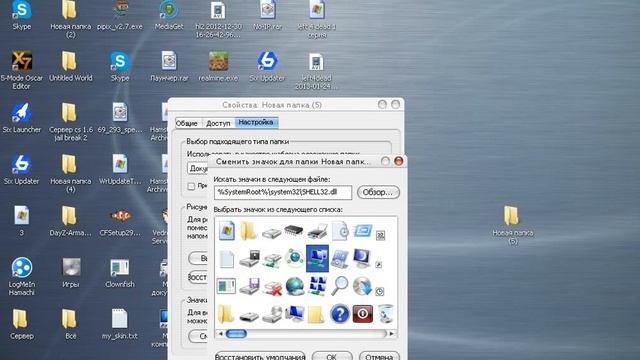Open realmine.exe desktop icon
This screenshot has width=640, height=360.
(x=218, y=67)
